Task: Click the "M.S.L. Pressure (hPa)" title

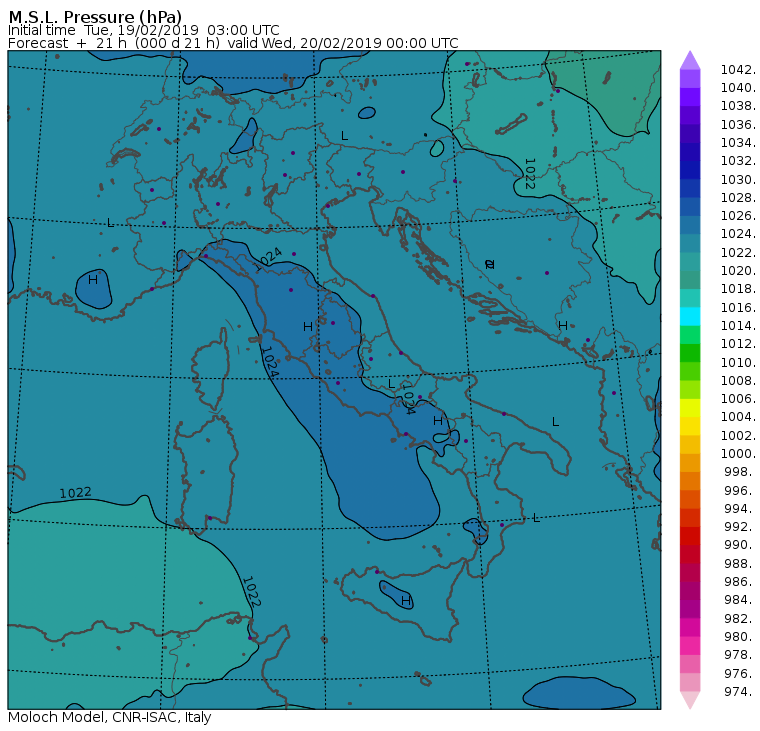Action: (x=95, y=17)
